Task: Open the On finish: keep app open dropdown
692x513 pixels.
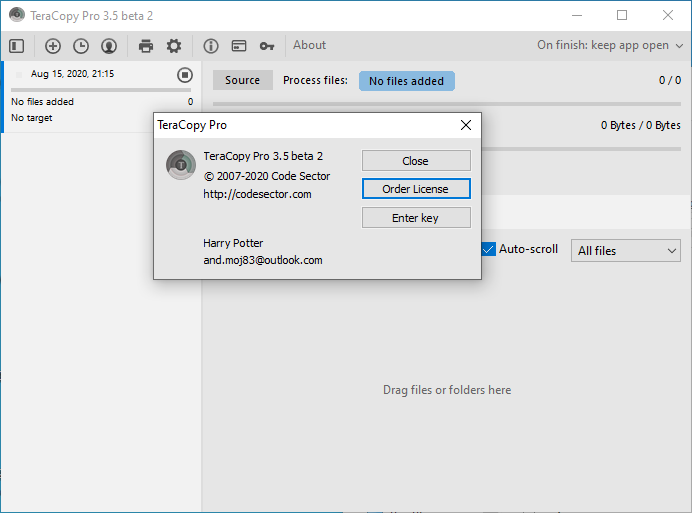Action: click(610, 45)
